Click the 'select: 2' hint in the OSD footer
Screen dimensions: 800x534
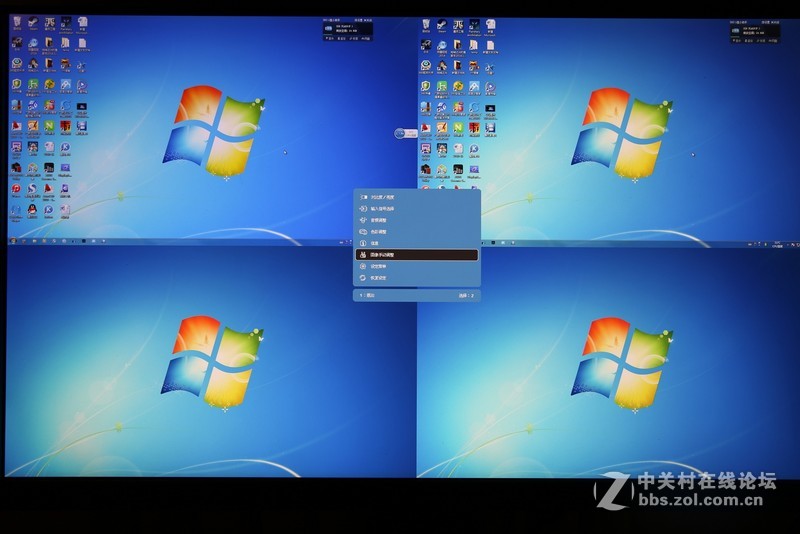tap(466, 295)
